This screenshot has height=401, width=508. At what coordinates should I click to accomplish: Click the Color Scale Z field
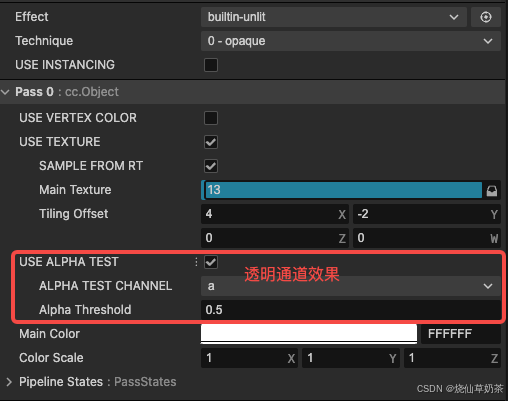pos(452,358)
